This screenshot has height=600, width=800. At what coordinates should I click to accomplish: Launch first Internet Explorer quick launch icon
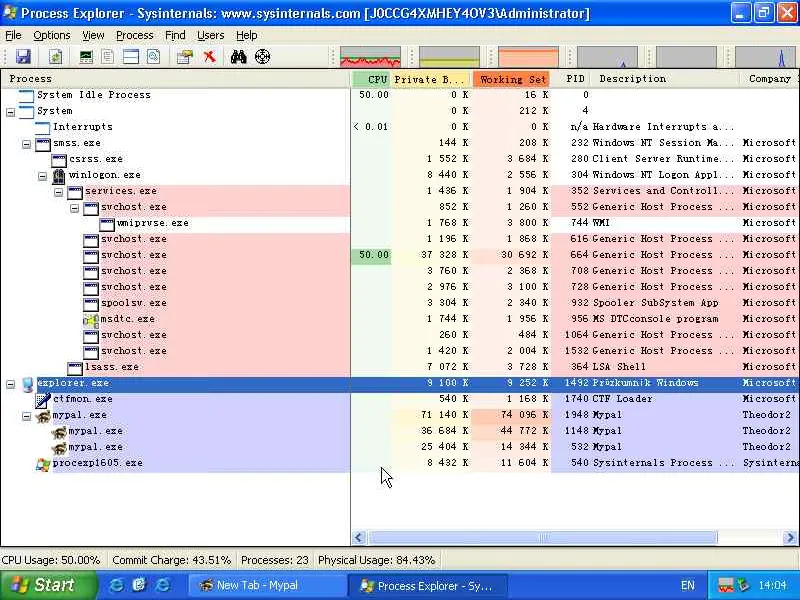pyautogui.click(x=117, y=585)
